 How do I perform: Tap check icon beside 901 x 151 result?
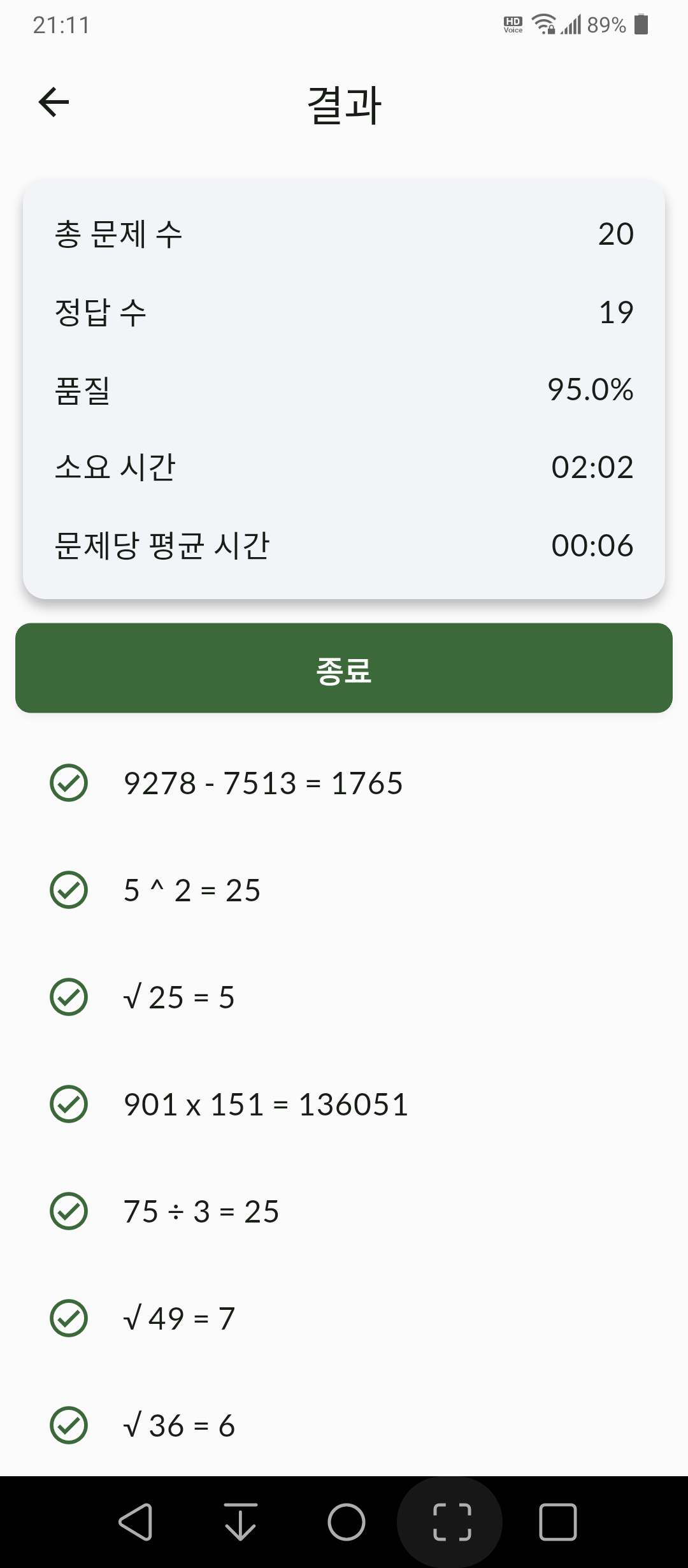[x=69, y=1104]
